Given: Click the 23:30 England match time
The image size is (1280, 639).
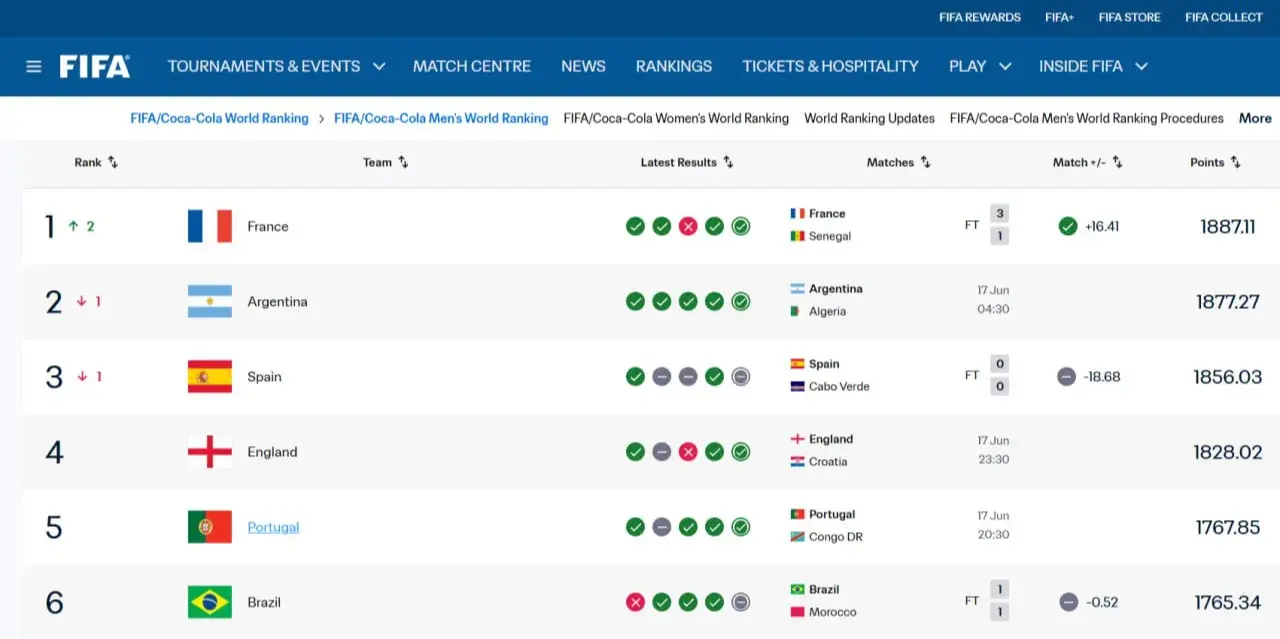Looking at the screenshot, I should [993, 460].
